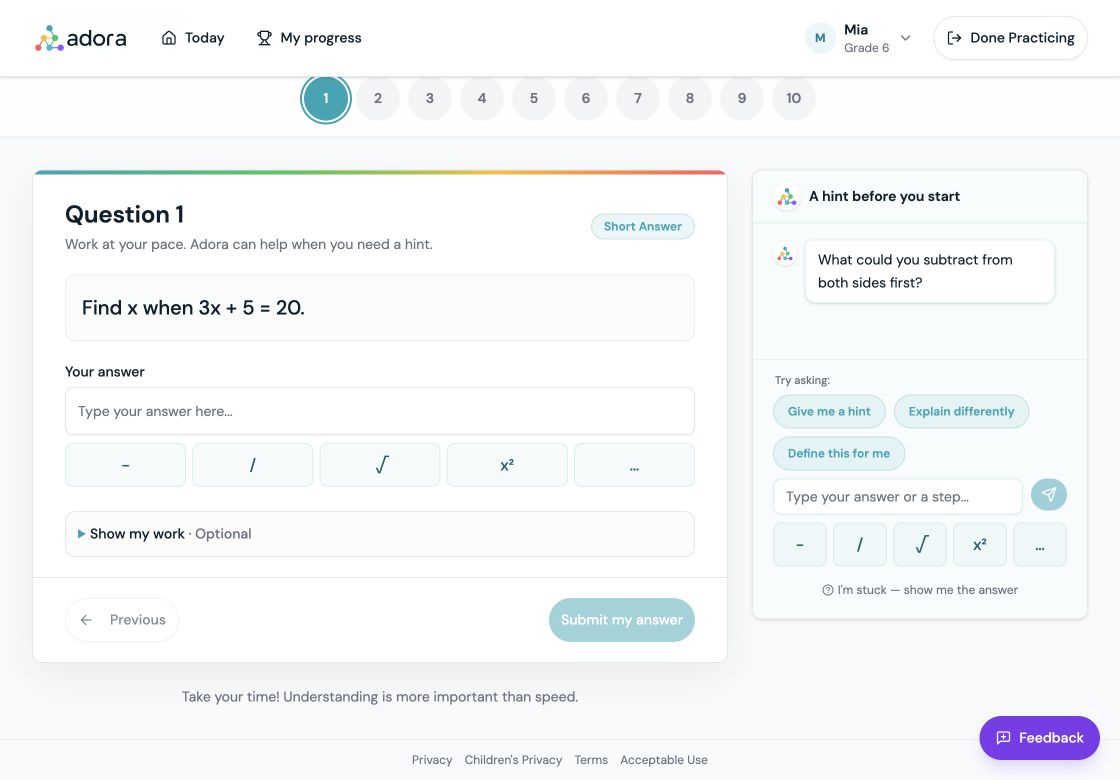This screenshot has width=1120, height=780.
Task: Jump to question 9
Action: (x=742, y=99)
